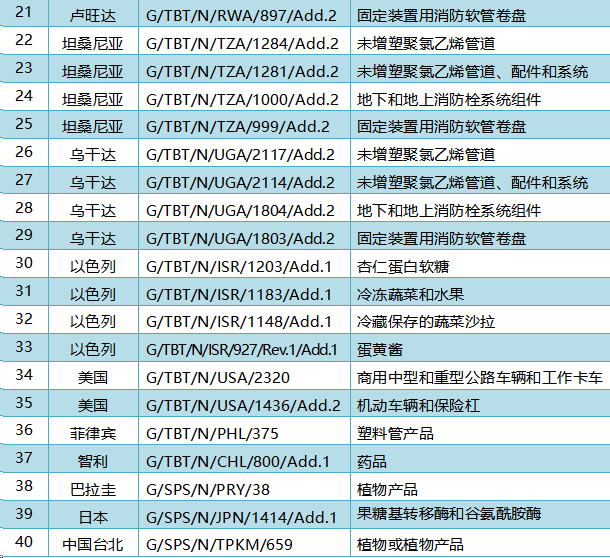Click product cell 冷冻蔬菜和水果
This screenshot has height=558, width=610.
click(480, 291)
